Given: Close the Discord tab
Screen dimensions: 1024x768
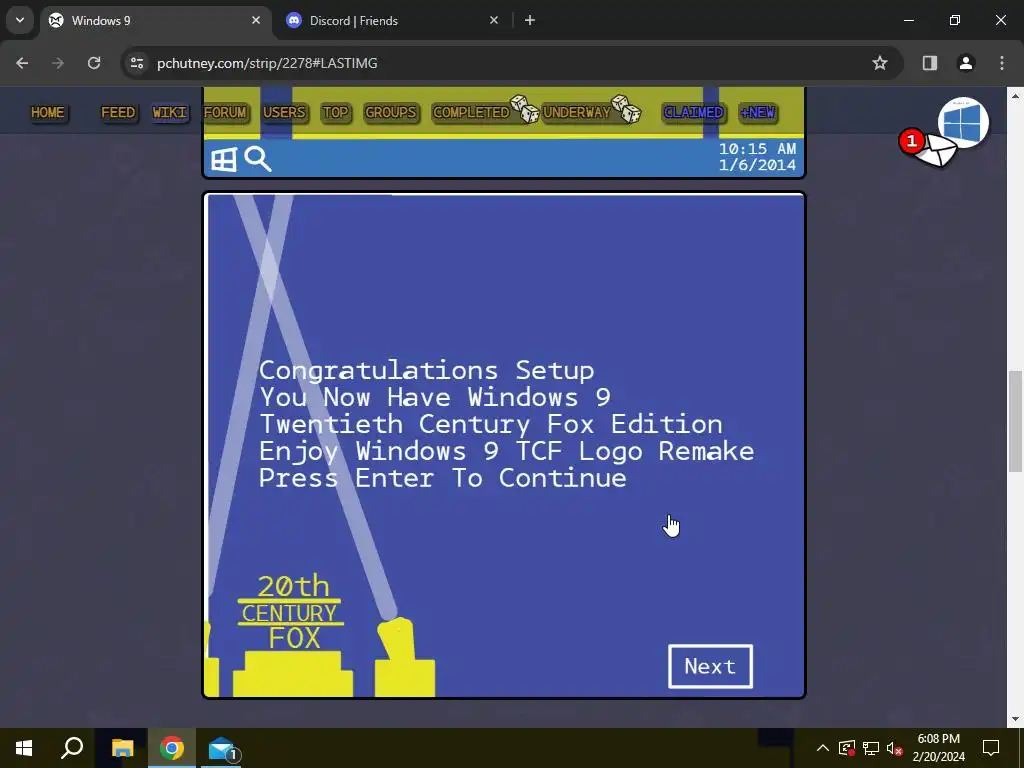Looking at the screenshot, I should point(494,20).
